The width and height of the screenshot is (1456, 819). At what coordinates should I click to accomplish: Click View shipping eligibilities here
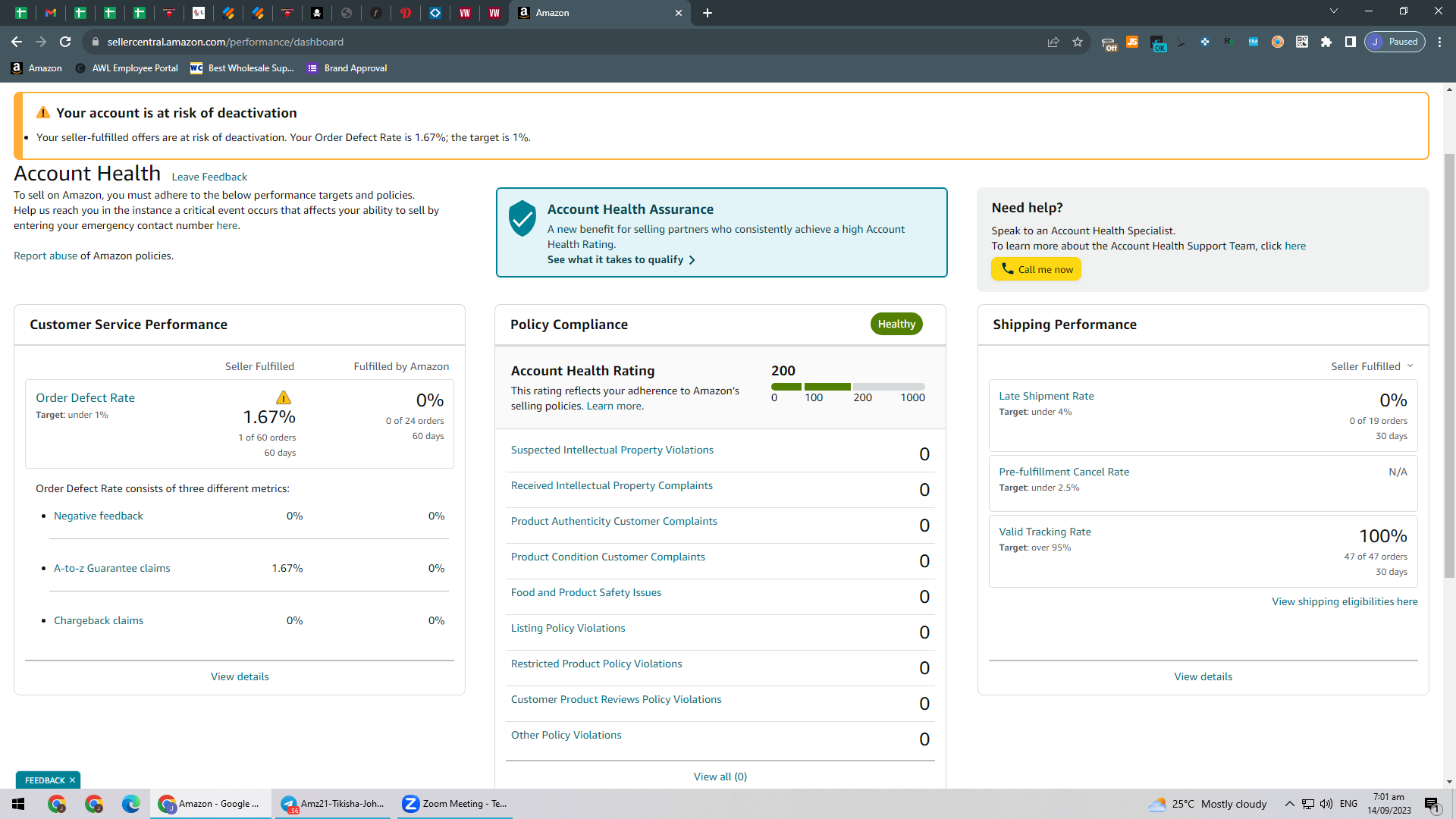click(x=1345, y=601)
